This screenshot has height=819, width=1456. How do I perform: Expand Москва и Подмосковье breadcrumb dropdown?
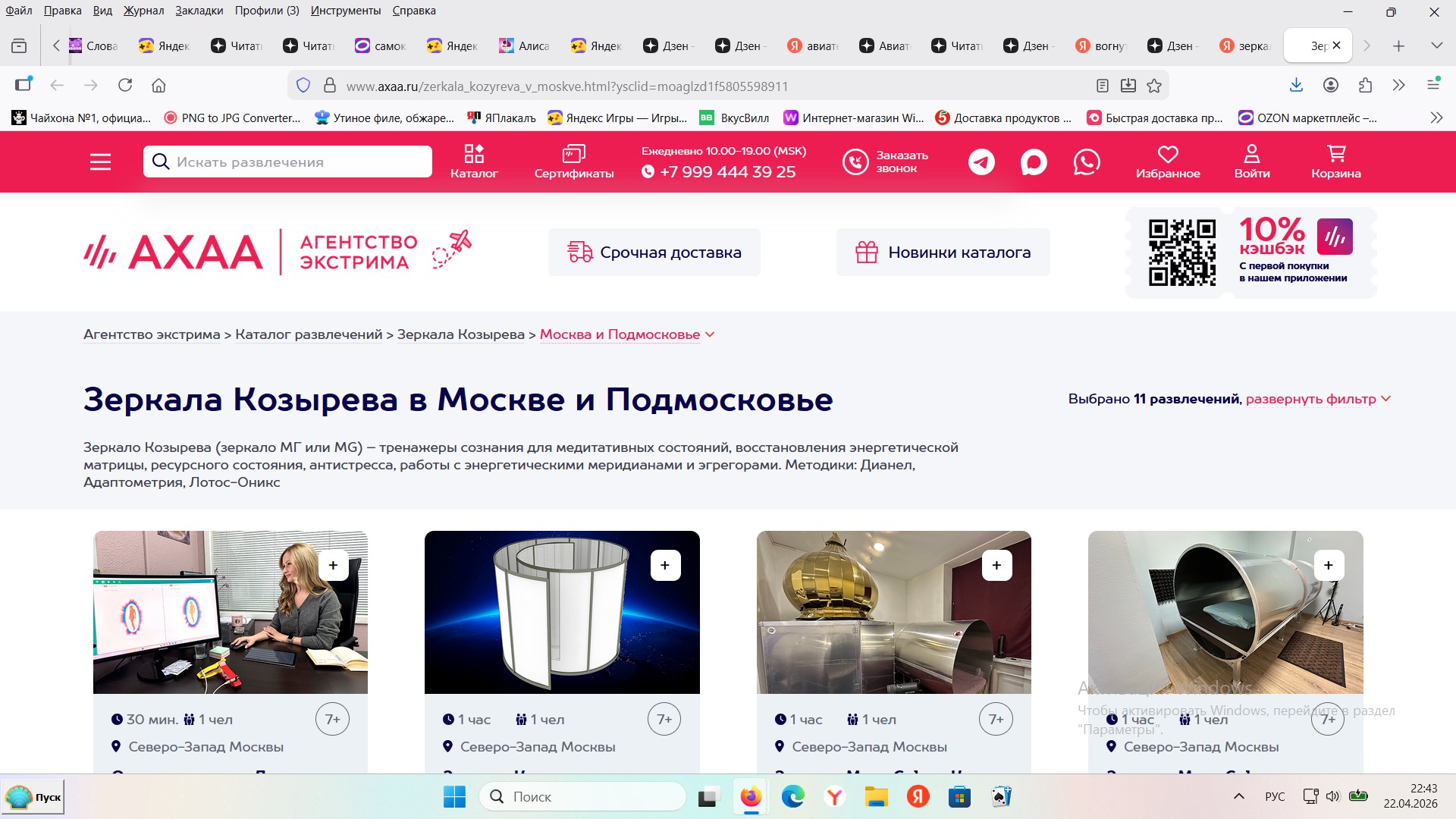(710, 334)
